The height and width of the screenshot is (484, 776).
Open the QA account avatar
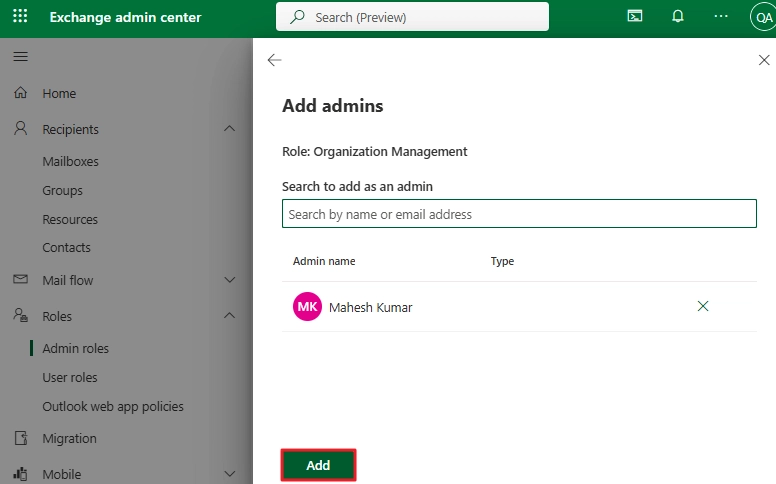(x=763, y=17)
